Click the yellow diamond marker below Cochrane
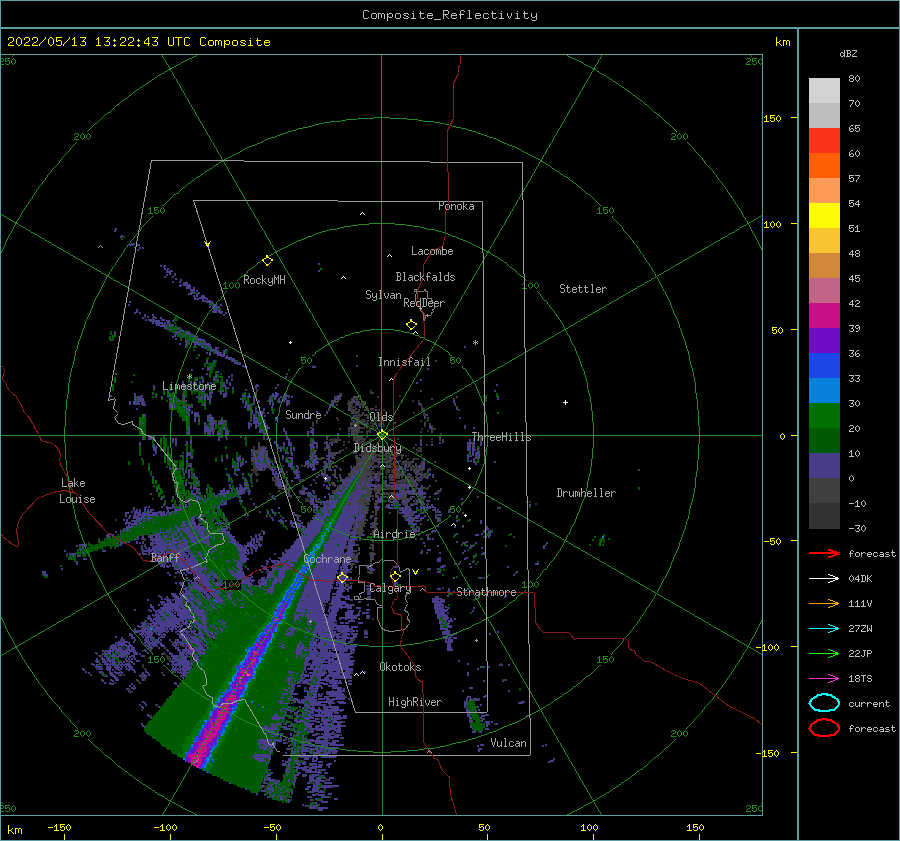The image size is (900, 841). pyautogui.click(x=342, y=578)
